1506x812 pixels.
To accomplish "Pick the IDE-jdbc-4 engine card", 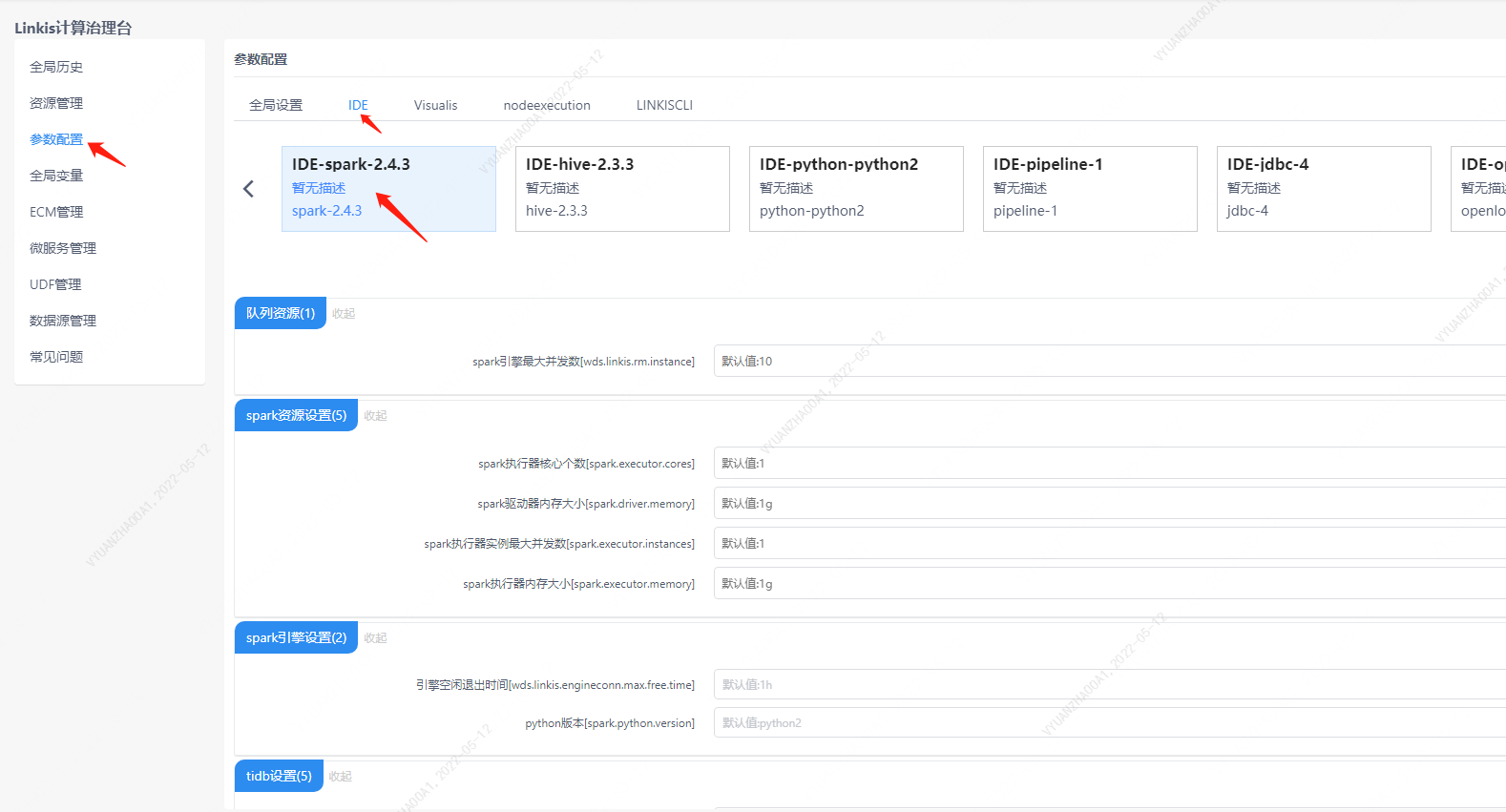I will coord(1324,188).
